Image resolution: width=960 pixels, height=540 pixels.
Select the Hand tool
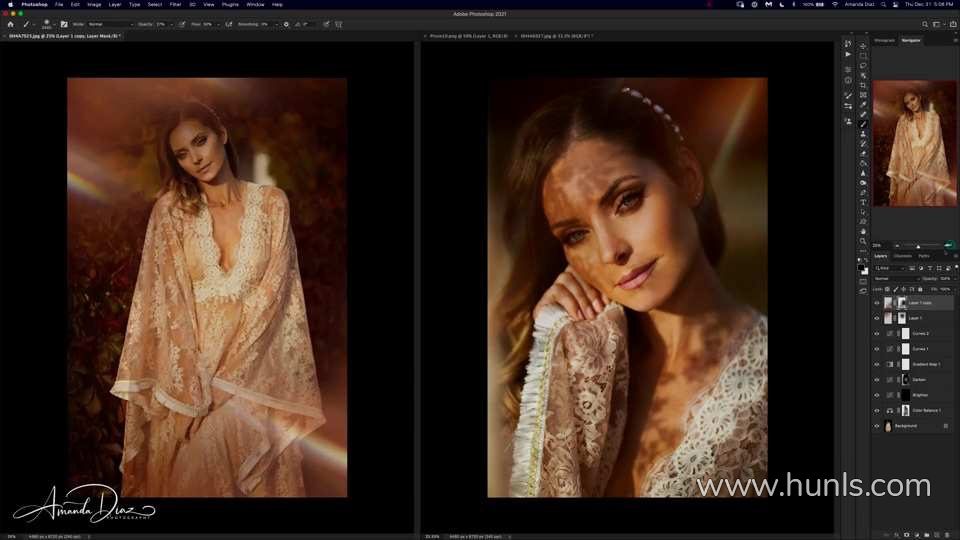click(x=863, y=231)
